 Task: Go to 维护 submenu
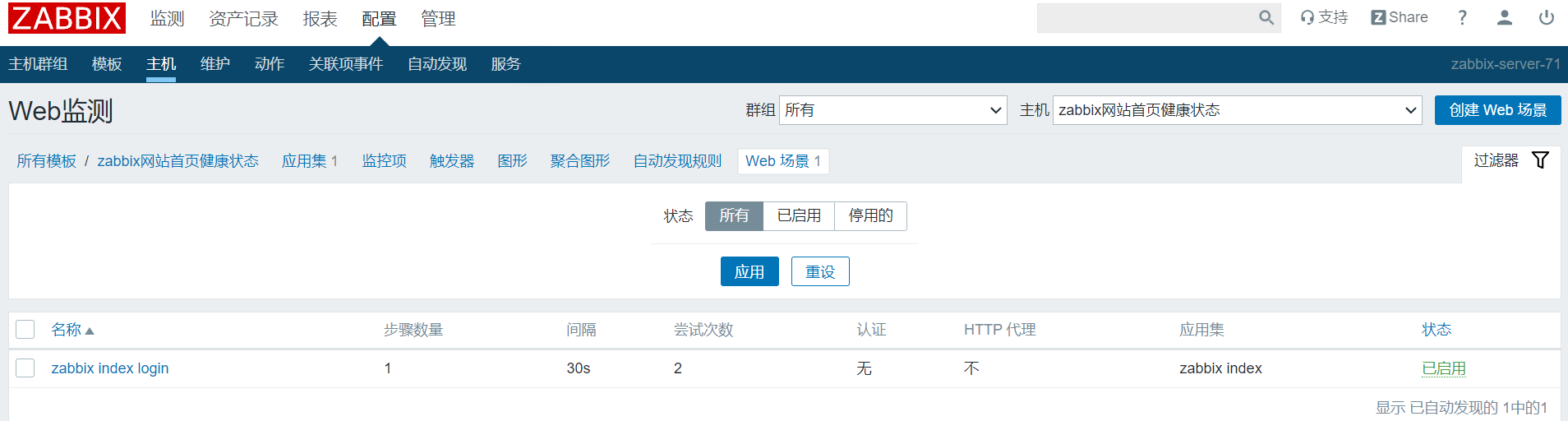pos(215,64)
